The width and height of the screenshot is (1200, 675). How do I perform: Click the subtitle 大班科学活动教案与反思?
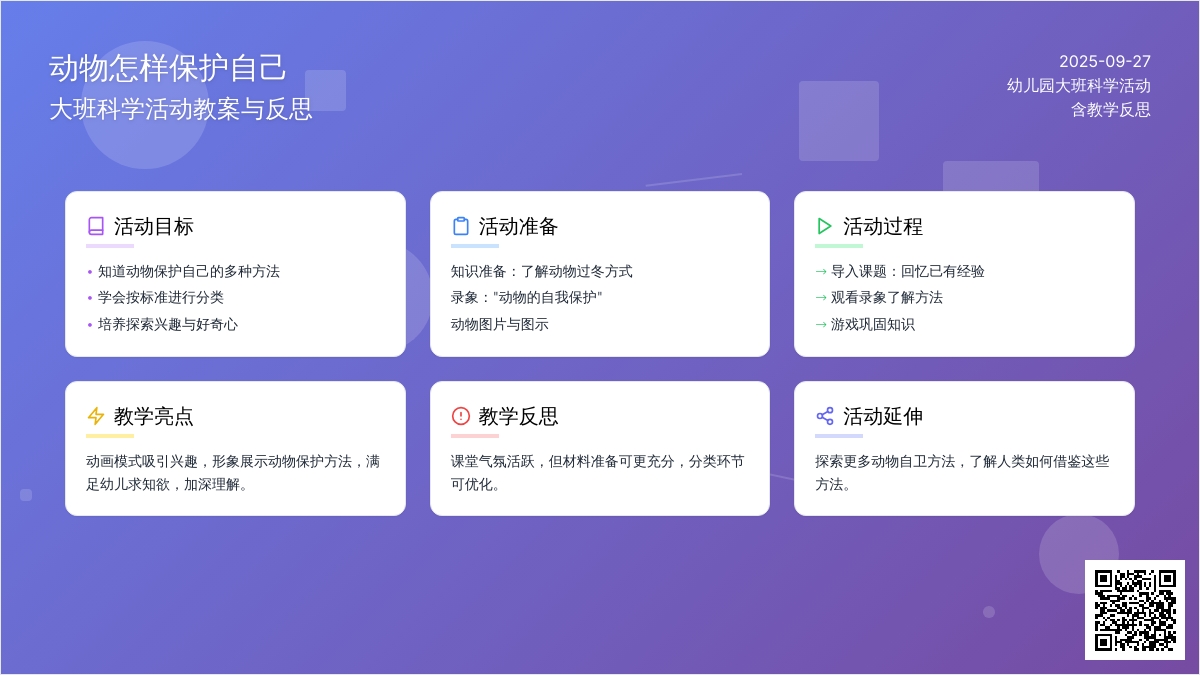(181, 109)
